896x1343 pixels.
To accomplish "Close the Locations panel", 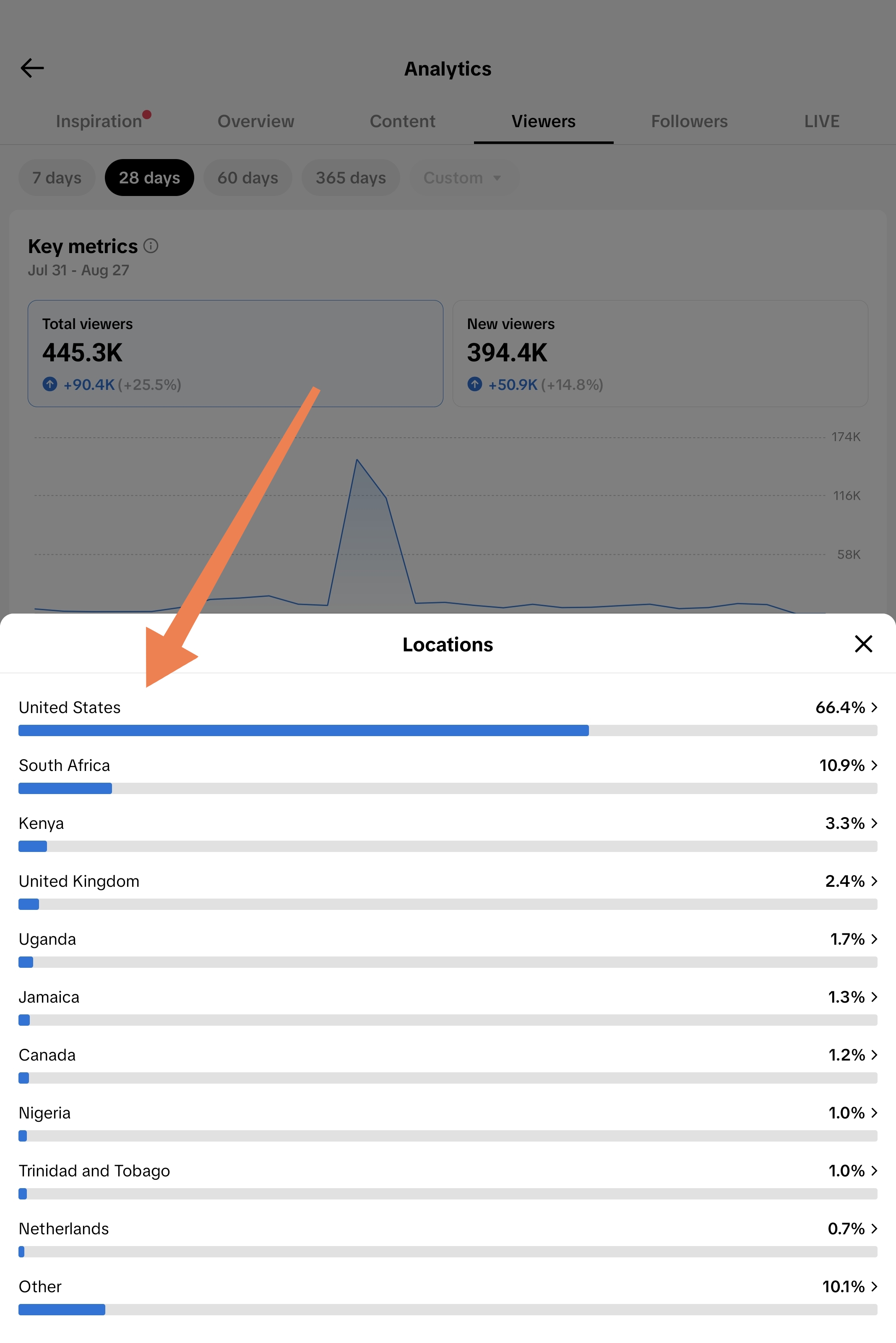I will (863, 644).
